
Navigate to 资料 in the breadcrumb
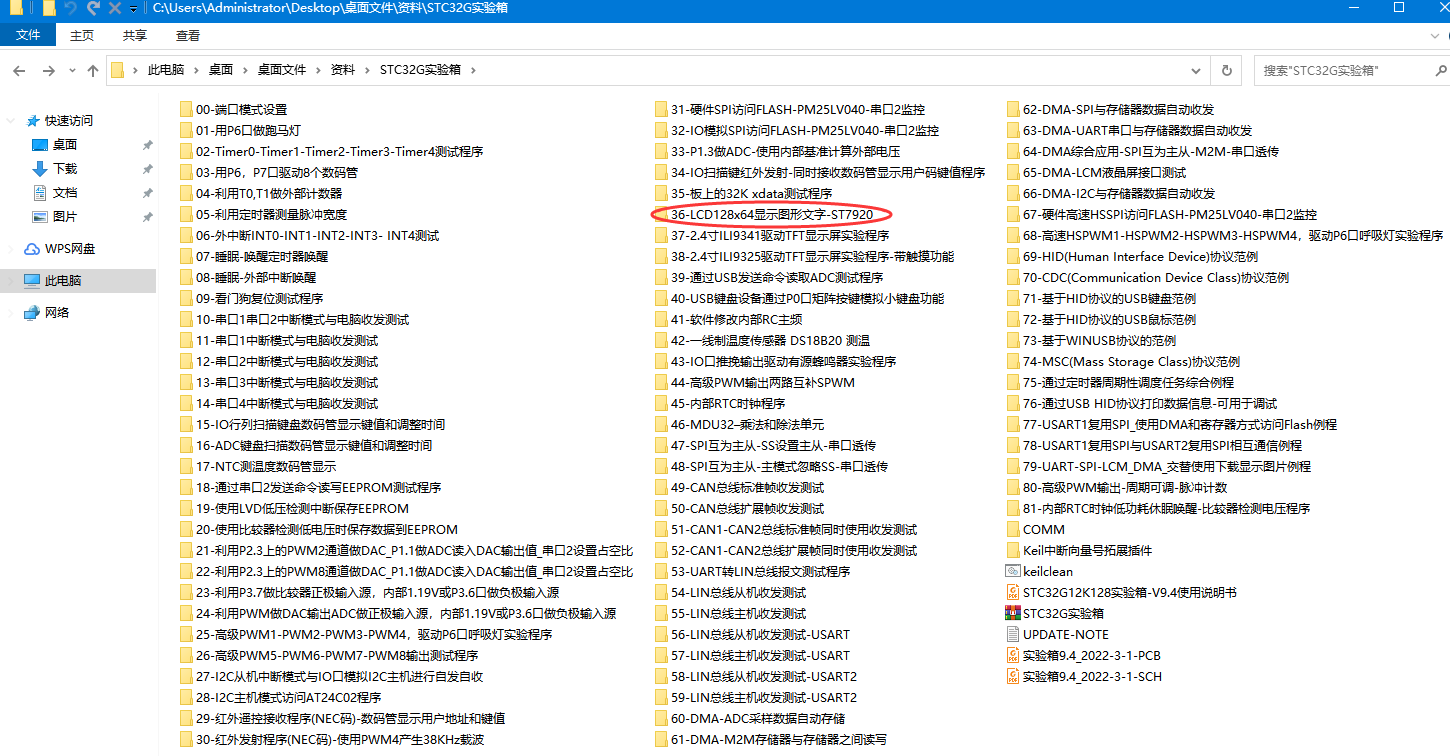pos(343,70)
